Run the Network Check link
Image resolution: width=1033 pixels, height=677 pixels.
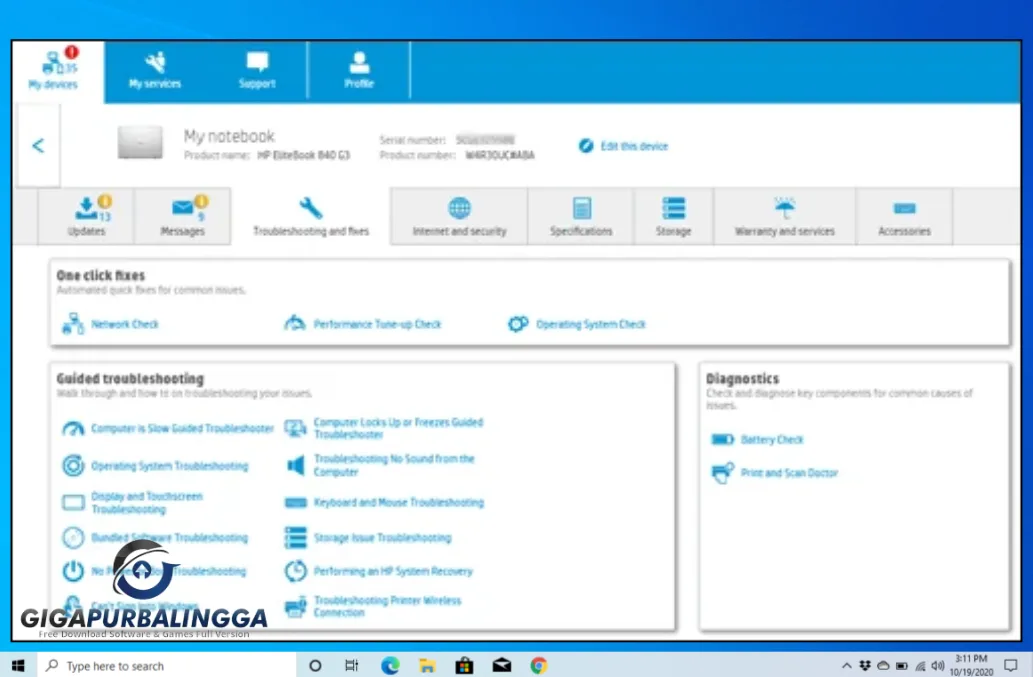point(125,324)
